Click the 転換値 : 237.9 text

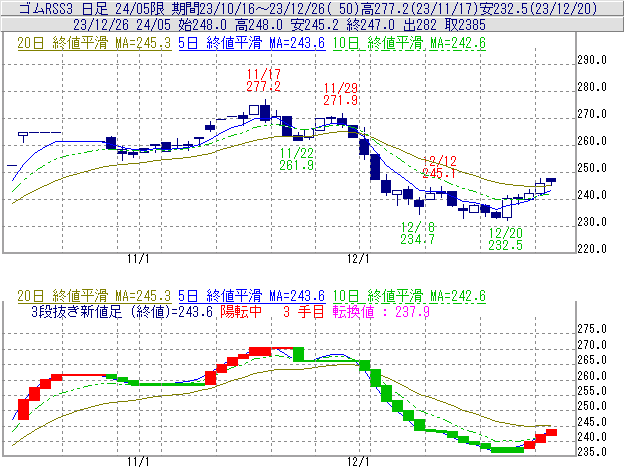coord(381,311)
